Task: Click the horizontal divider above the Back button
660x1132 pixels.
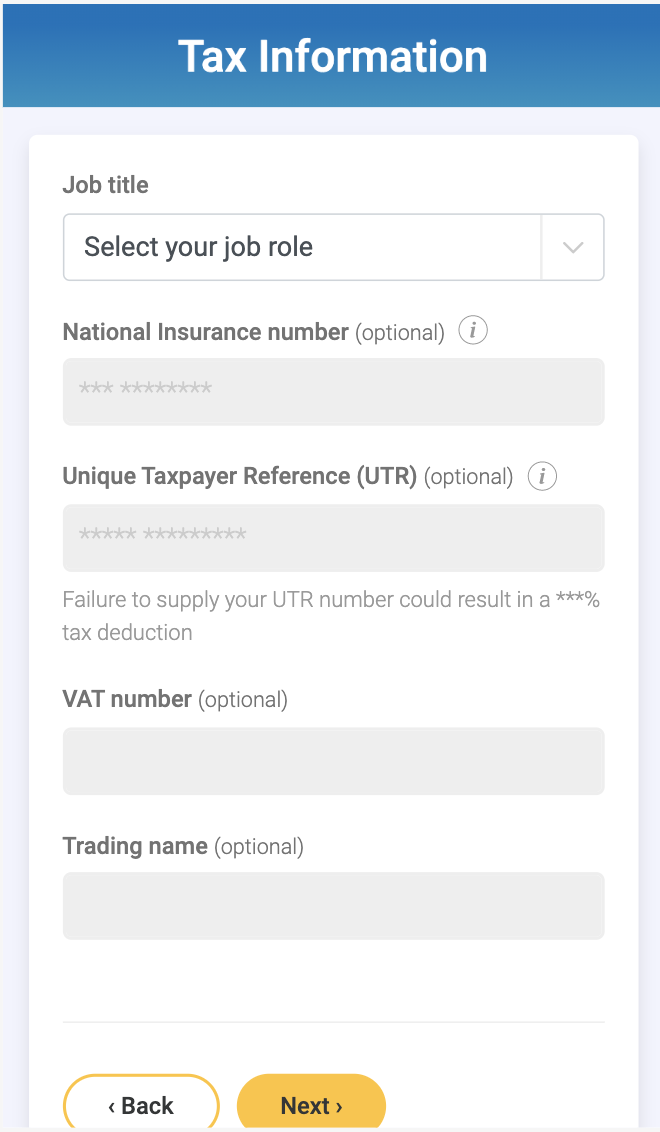Action: click(333, 1022)
